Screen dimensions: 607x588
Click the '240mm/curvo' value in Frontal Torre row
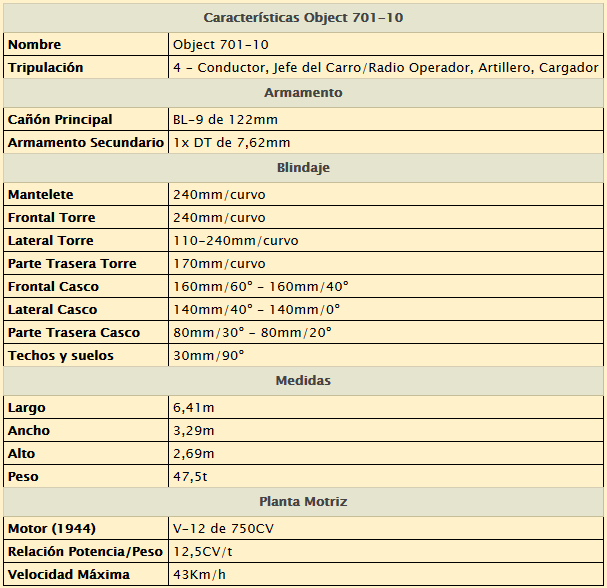(x=219, y=218)
